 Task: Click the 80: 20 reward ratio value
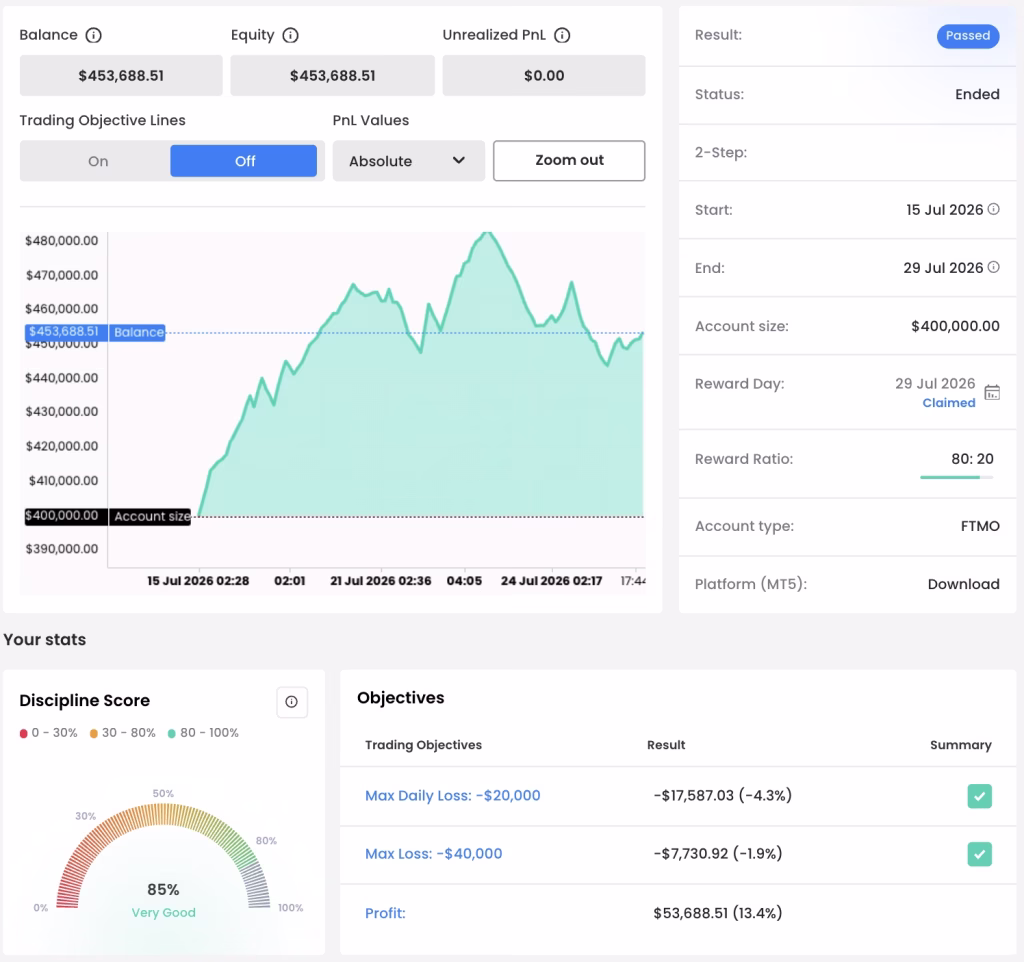972,459
